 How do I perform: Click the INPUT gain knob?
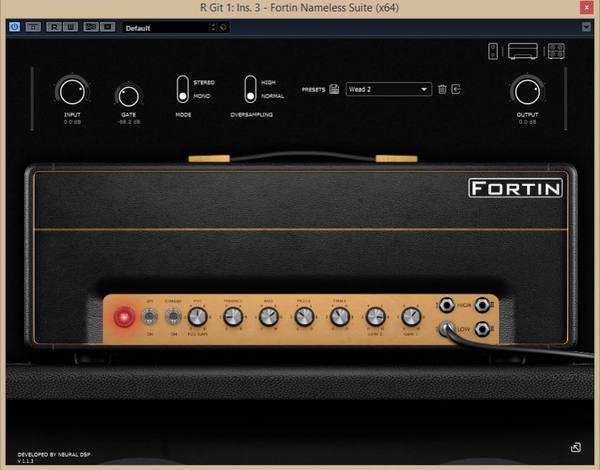[72, 92]
